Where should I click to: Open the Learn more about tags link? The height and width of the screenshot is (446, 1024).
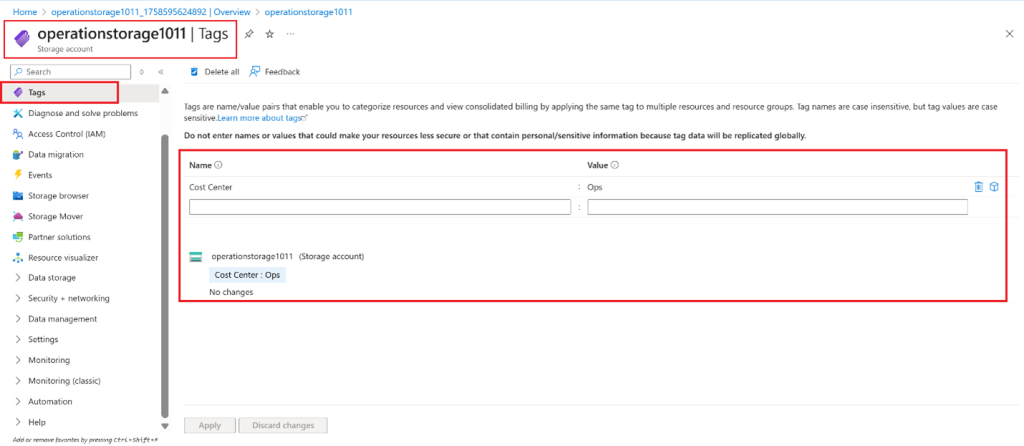260,118
